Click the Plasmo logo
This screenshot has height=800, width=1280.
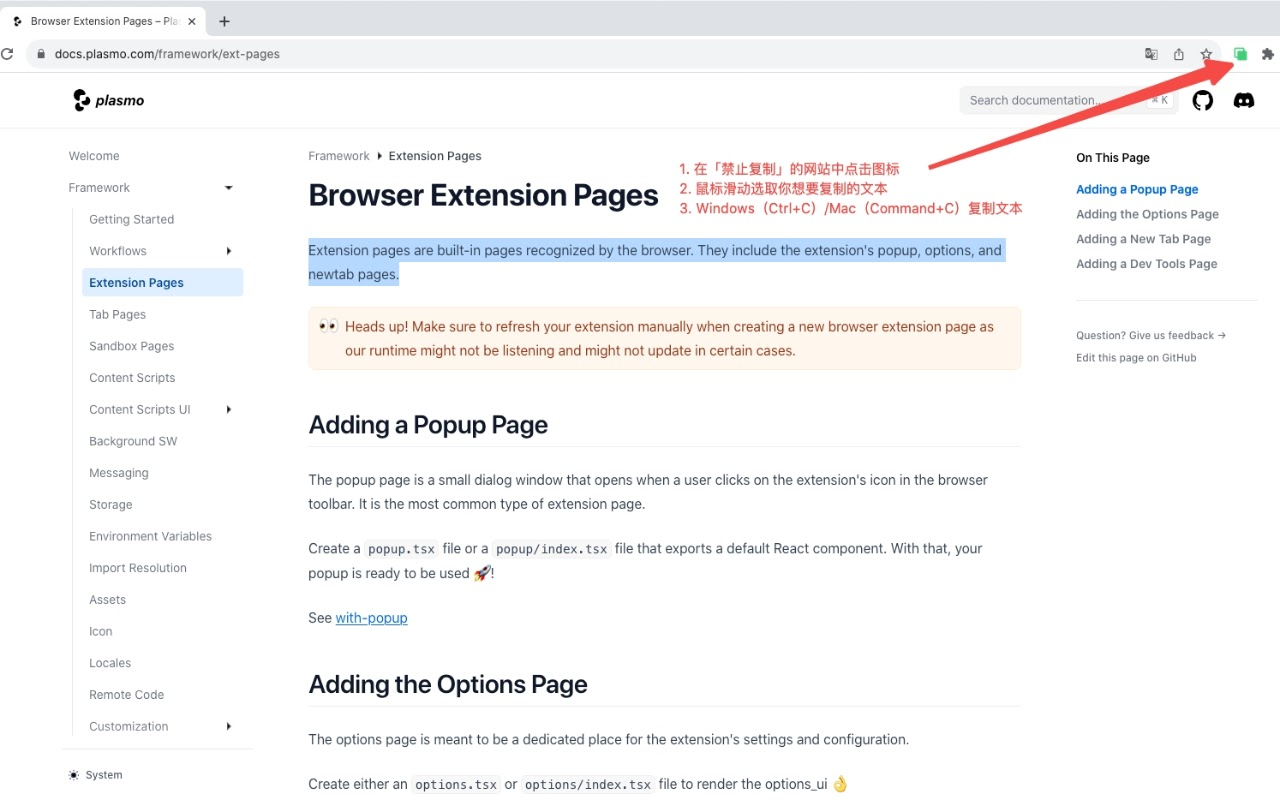click(109, 100)
